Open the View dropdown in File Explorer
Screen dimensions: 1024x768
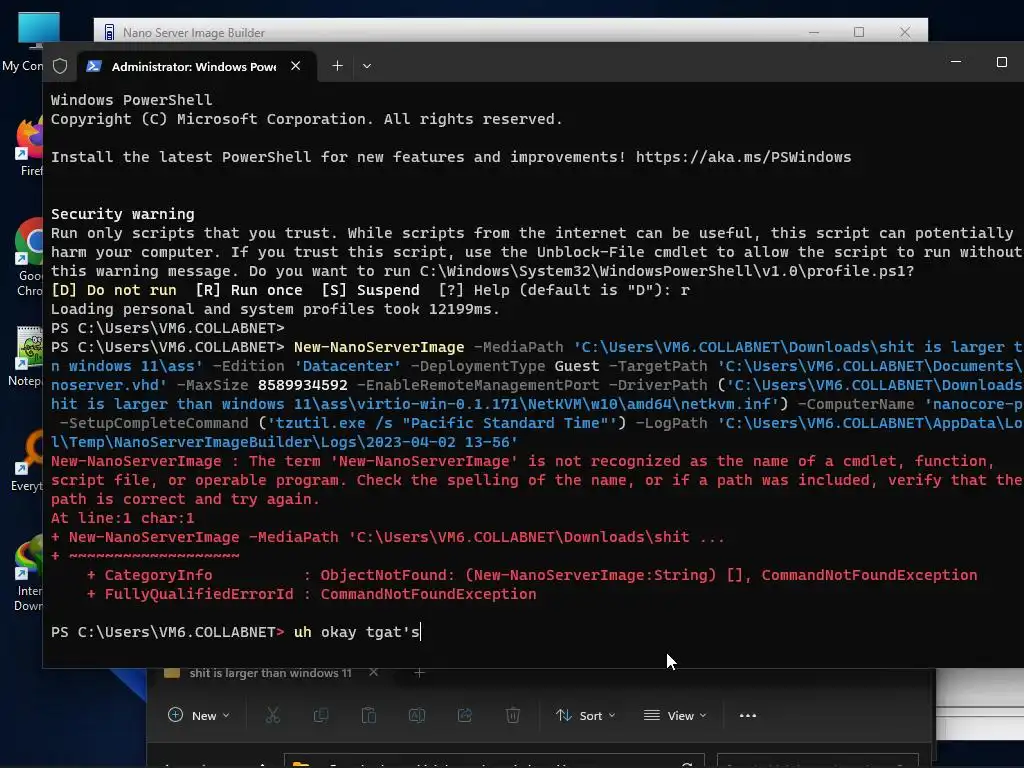[x=675, y=715]
